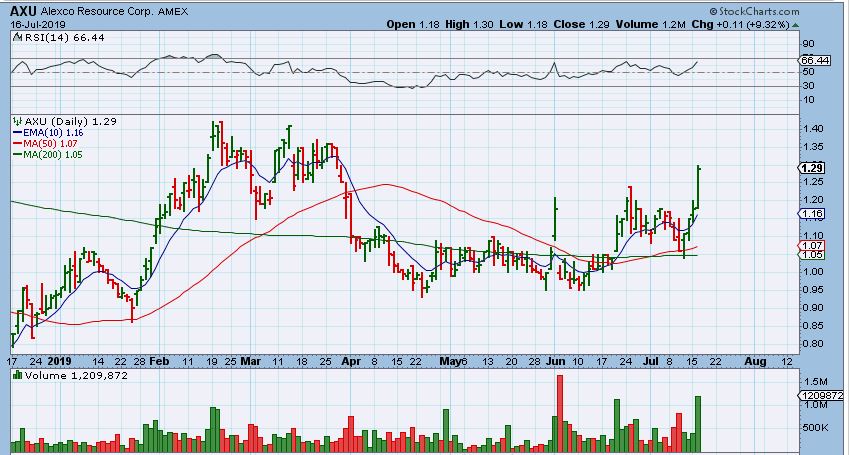Screen dimensions: 850x455
Task: Click the Jun month label on date axis
Action: coord(556,361)
